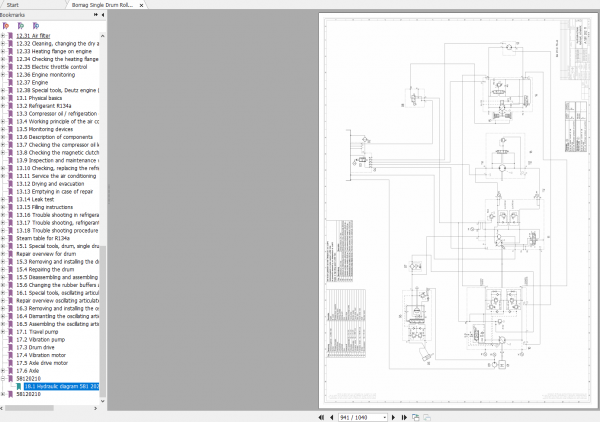Image resolution: width=600 pixels, height=422 pixels.
Task: Click the previous view icon in navigation bar
Action: tap(416, 417)
